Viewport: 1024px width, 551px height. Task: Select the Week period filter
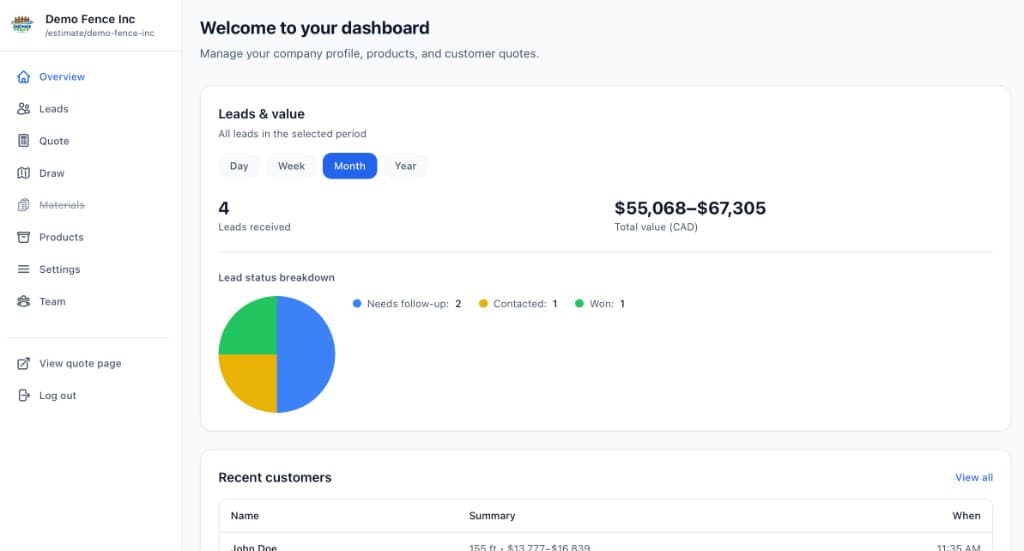click(291, 166)
